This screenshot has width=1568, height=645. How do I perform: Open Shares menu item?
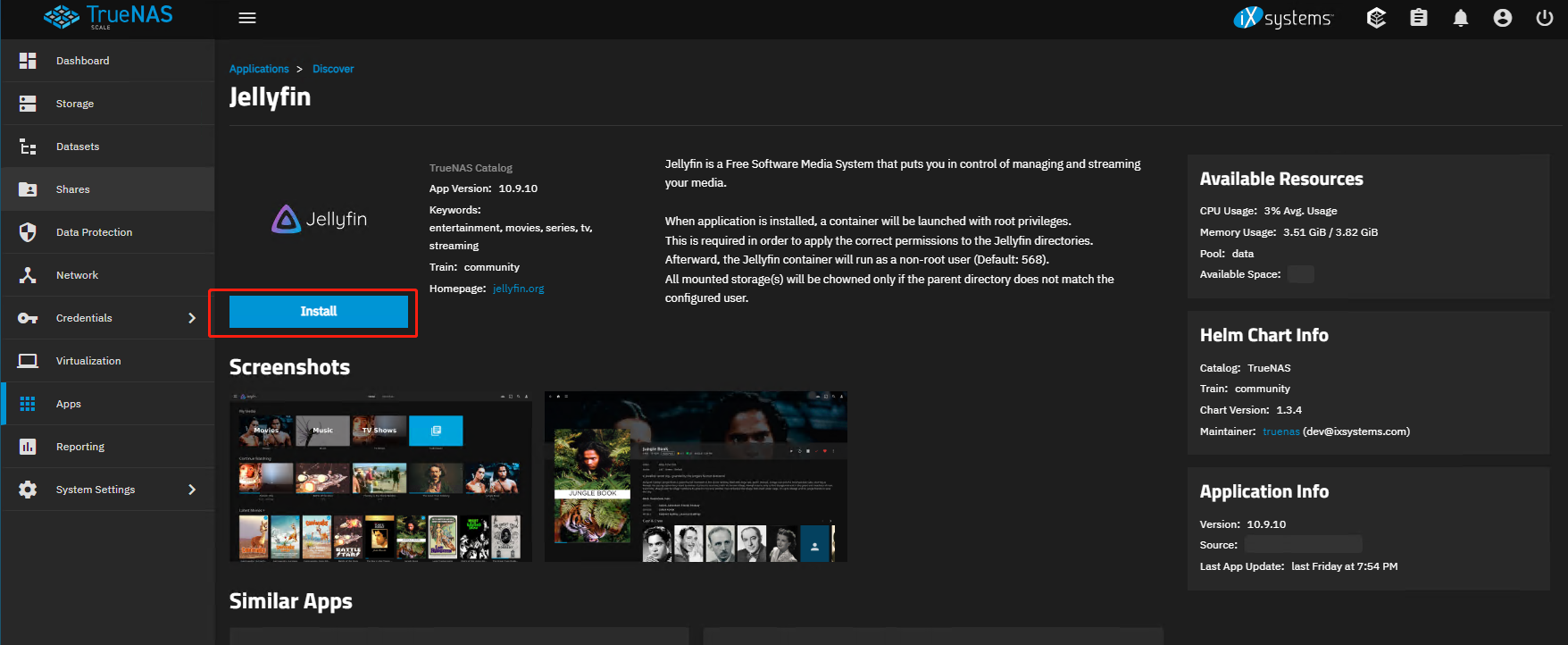point(108,189)
